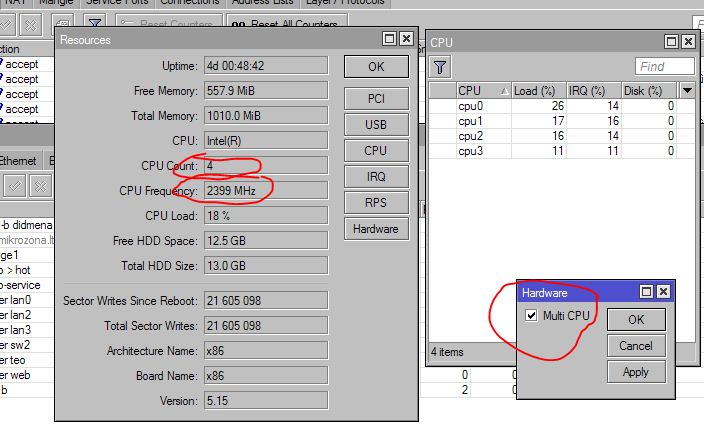
Task: Click the Free Memory value 557.9 MiB
Action: [x=266, y=91]
